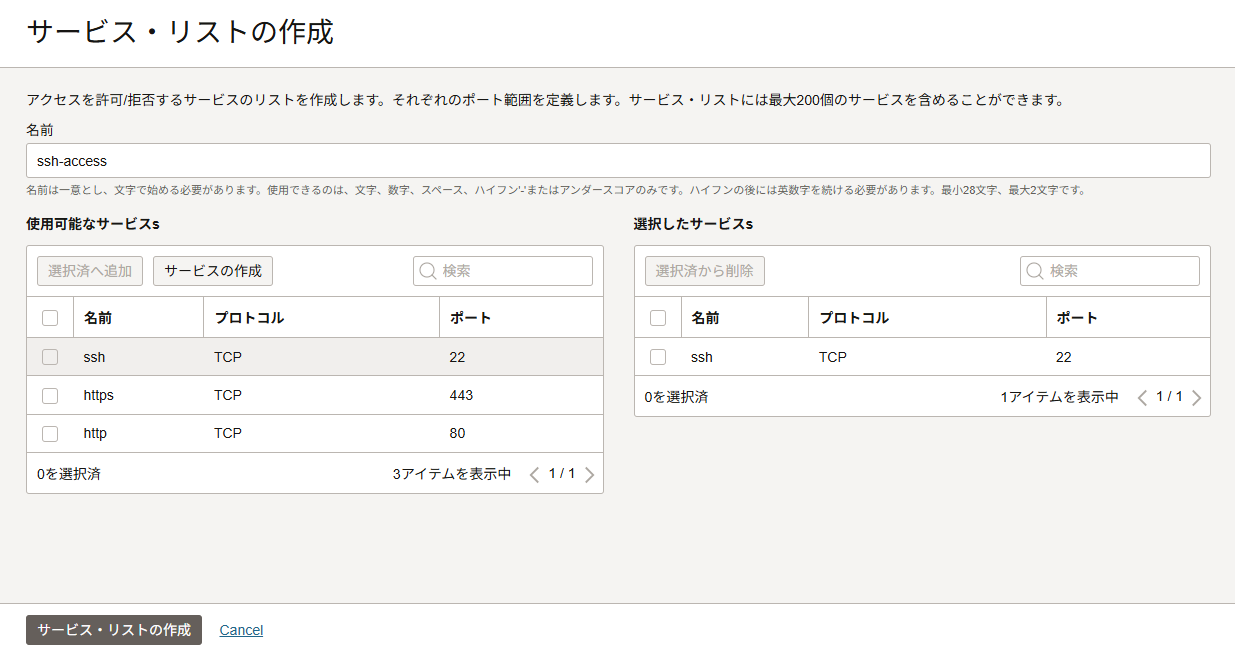The height and width of the screenshot is (651, 1235).
Task: Tick the ssh checkbox in selected services
Action: (658, 357)
